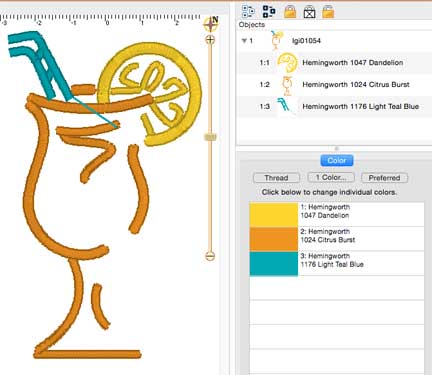Viewport: 432px width, 375px height.
Task: Select '2: Hemingworth 1024 Citrus Burst' color label
Action: point(328,236)
